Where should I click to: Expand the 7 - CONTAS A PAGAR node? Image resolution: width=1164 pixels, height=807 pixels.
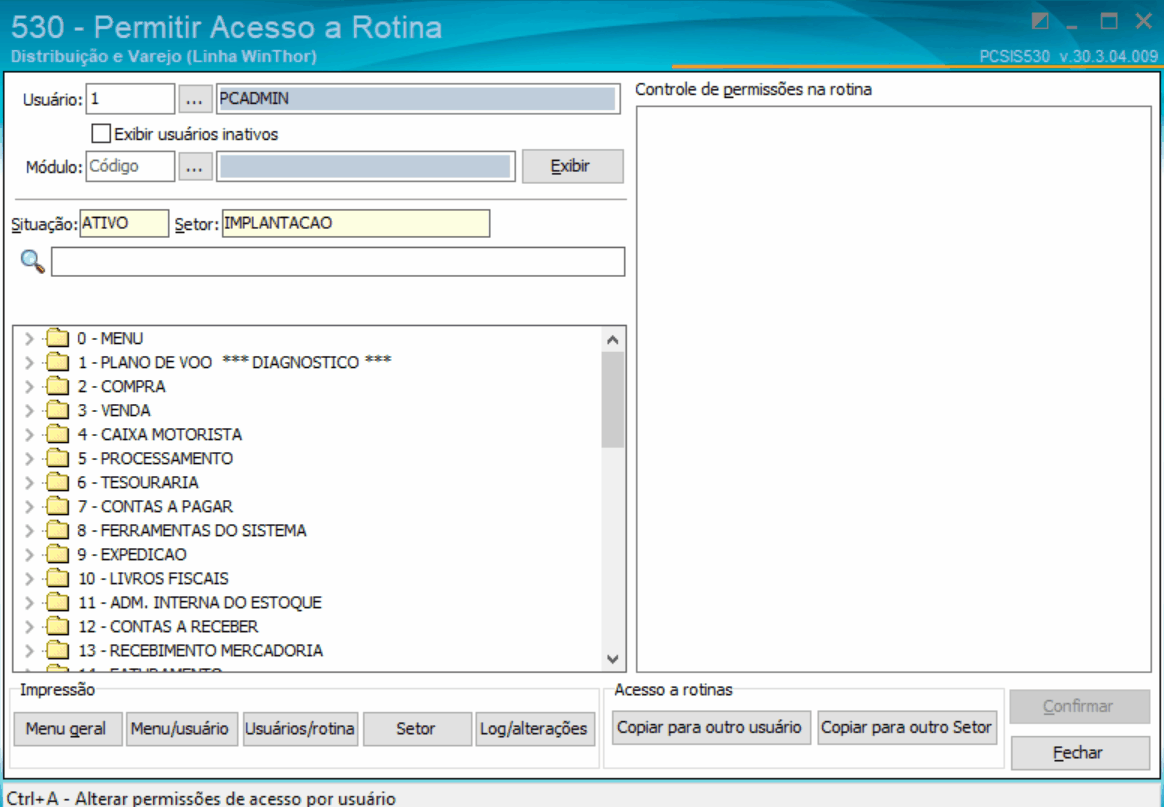coord(28,507)
